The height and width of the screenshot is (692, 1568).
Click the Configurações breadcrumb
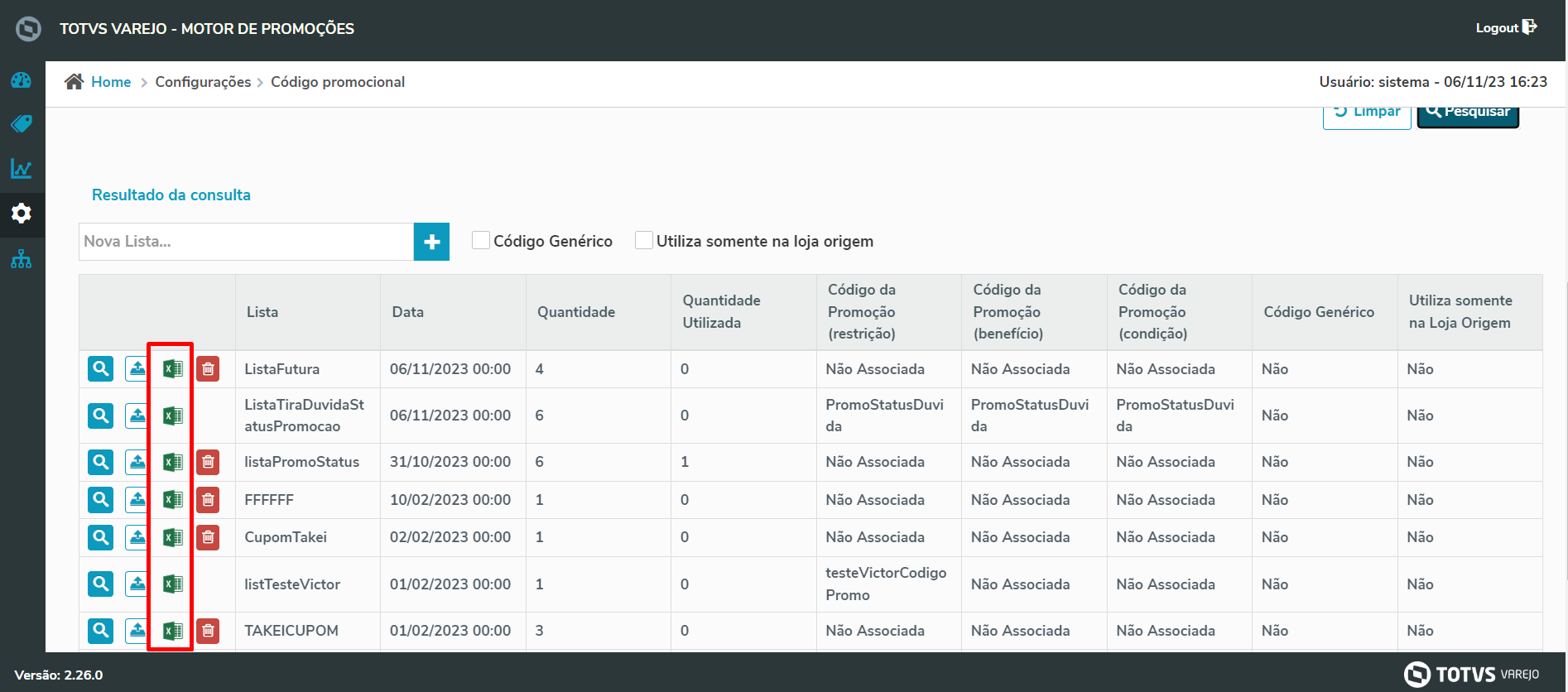203,82
